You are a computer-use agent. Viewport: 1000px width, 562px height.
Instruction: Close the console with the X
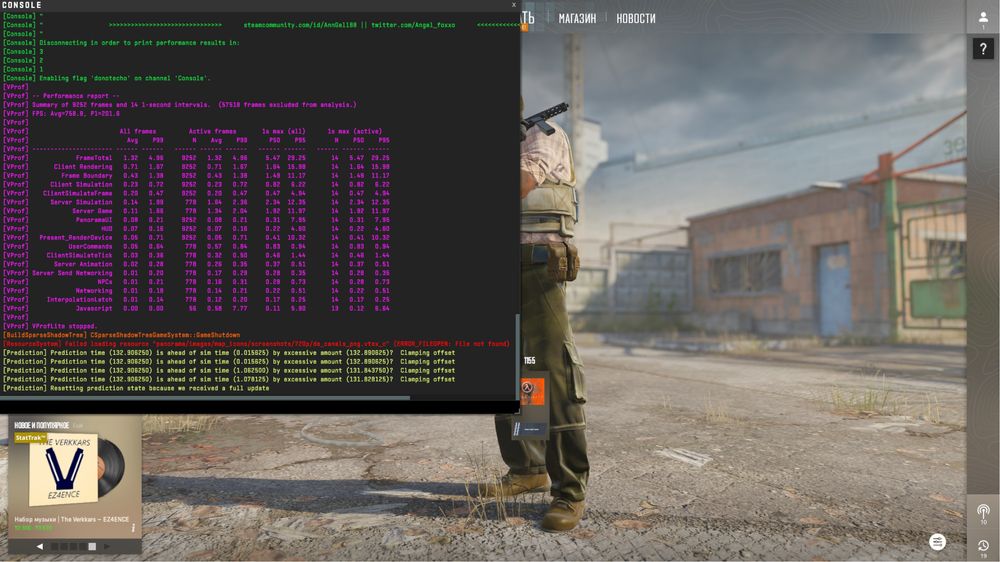click(x=513, y=4)
